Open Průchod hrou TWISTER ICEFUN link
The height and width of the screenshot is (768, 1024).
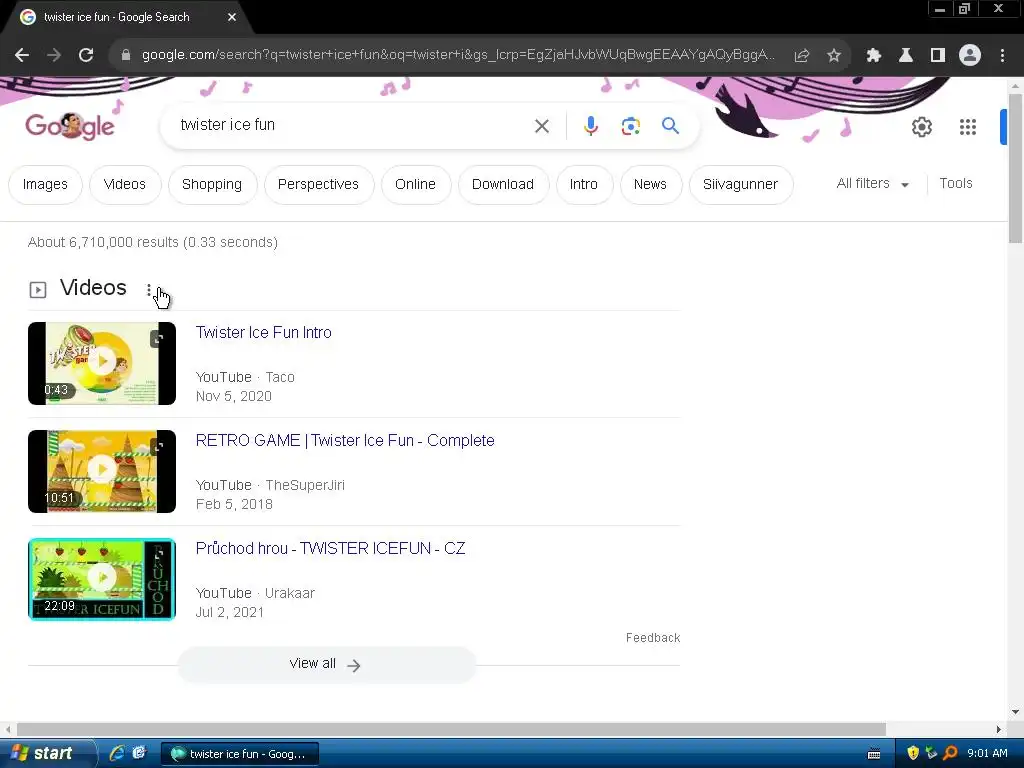(x=330, y=549)
